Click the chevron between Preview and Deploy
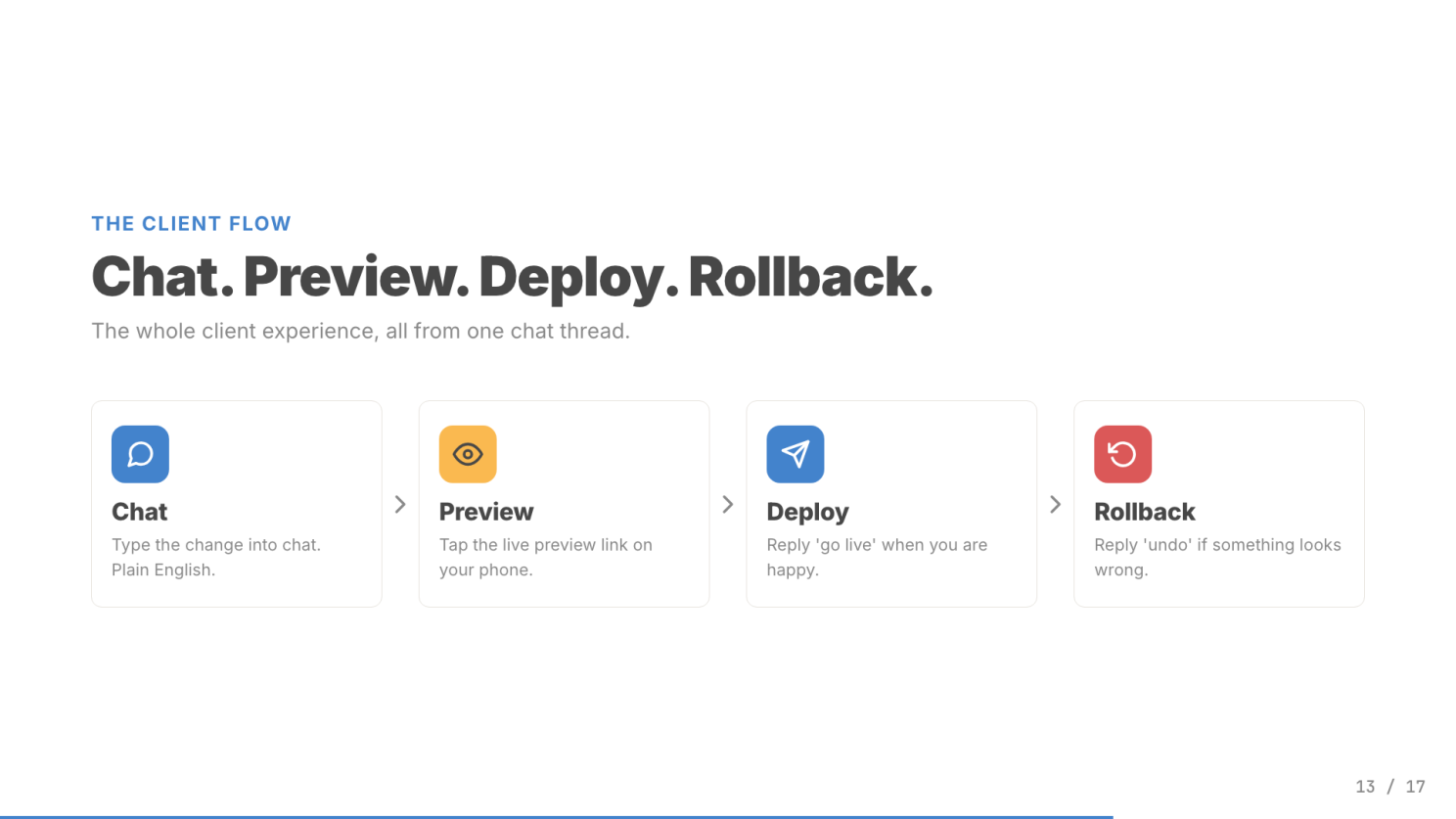This screenshot has height=819, width=1456. (728, 504)
